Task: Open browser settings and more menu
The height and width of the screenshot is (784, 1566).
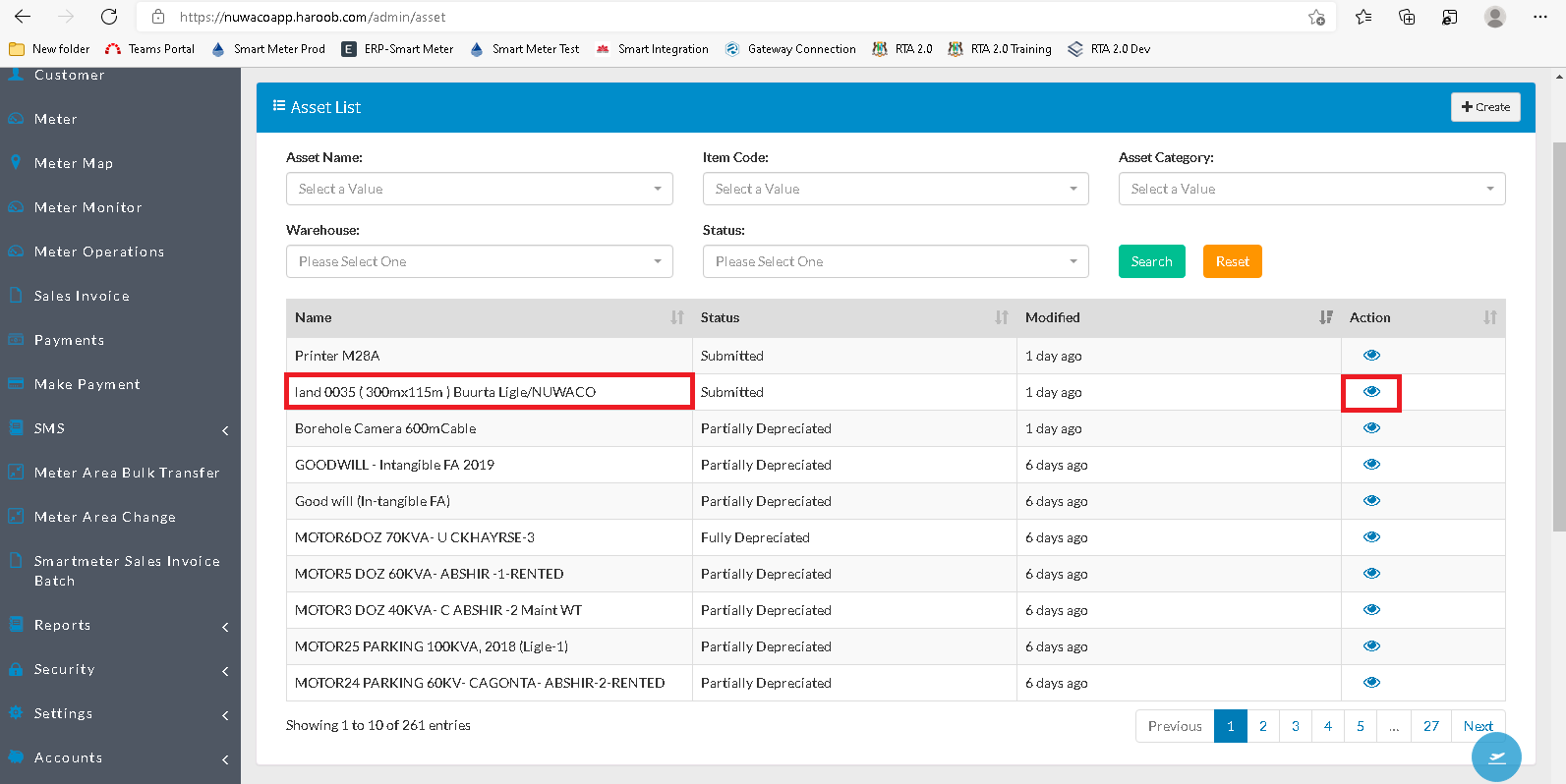Action: coord(1540,17)
